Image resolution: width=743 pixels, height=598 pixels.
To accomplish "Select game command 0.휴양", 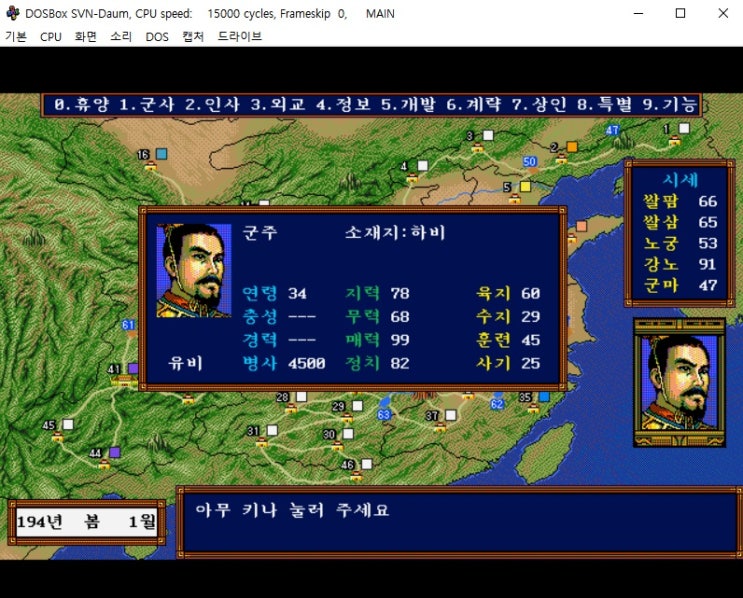I will point(81,105).
